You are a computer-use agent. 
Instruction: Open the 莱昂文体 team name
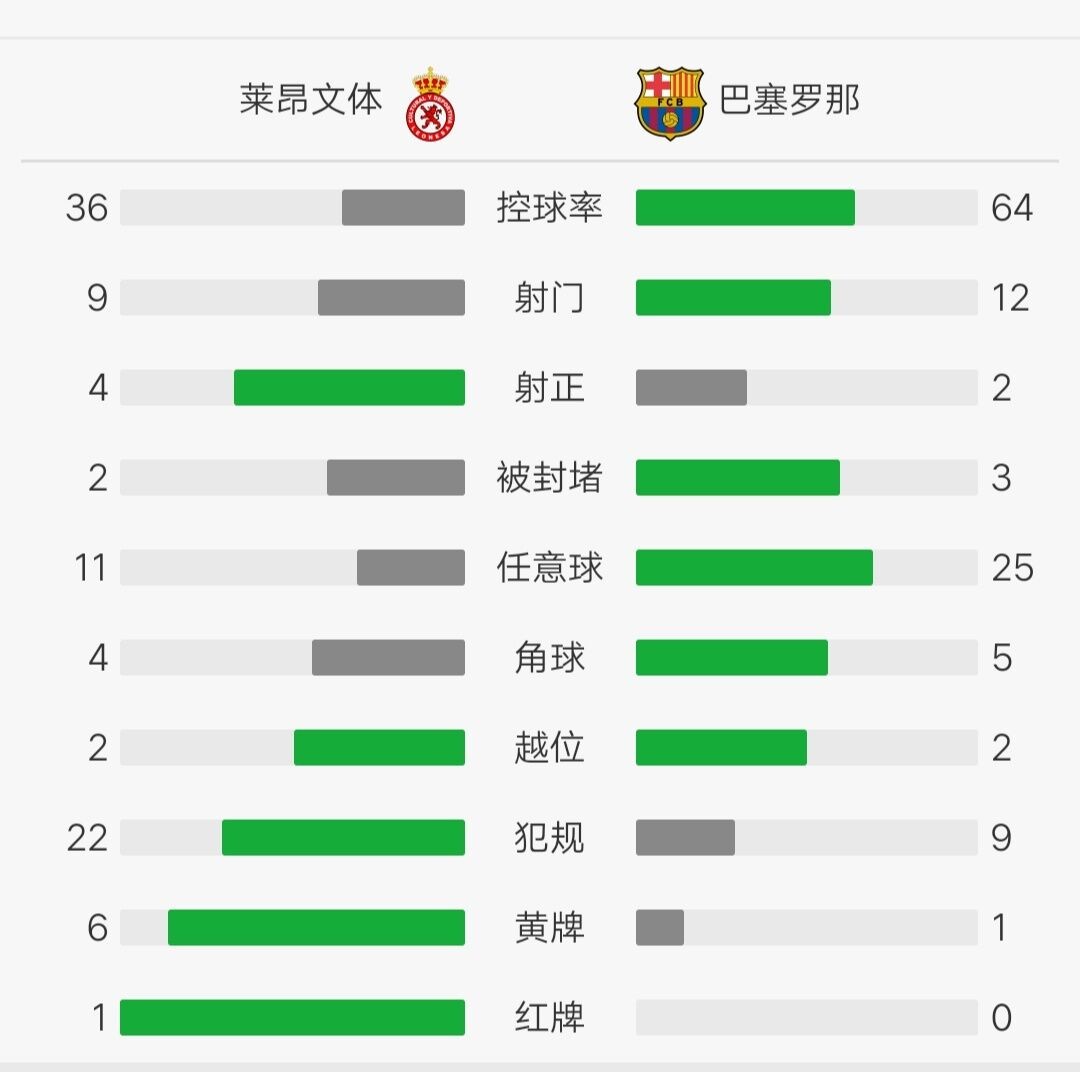tap(311, 99)
